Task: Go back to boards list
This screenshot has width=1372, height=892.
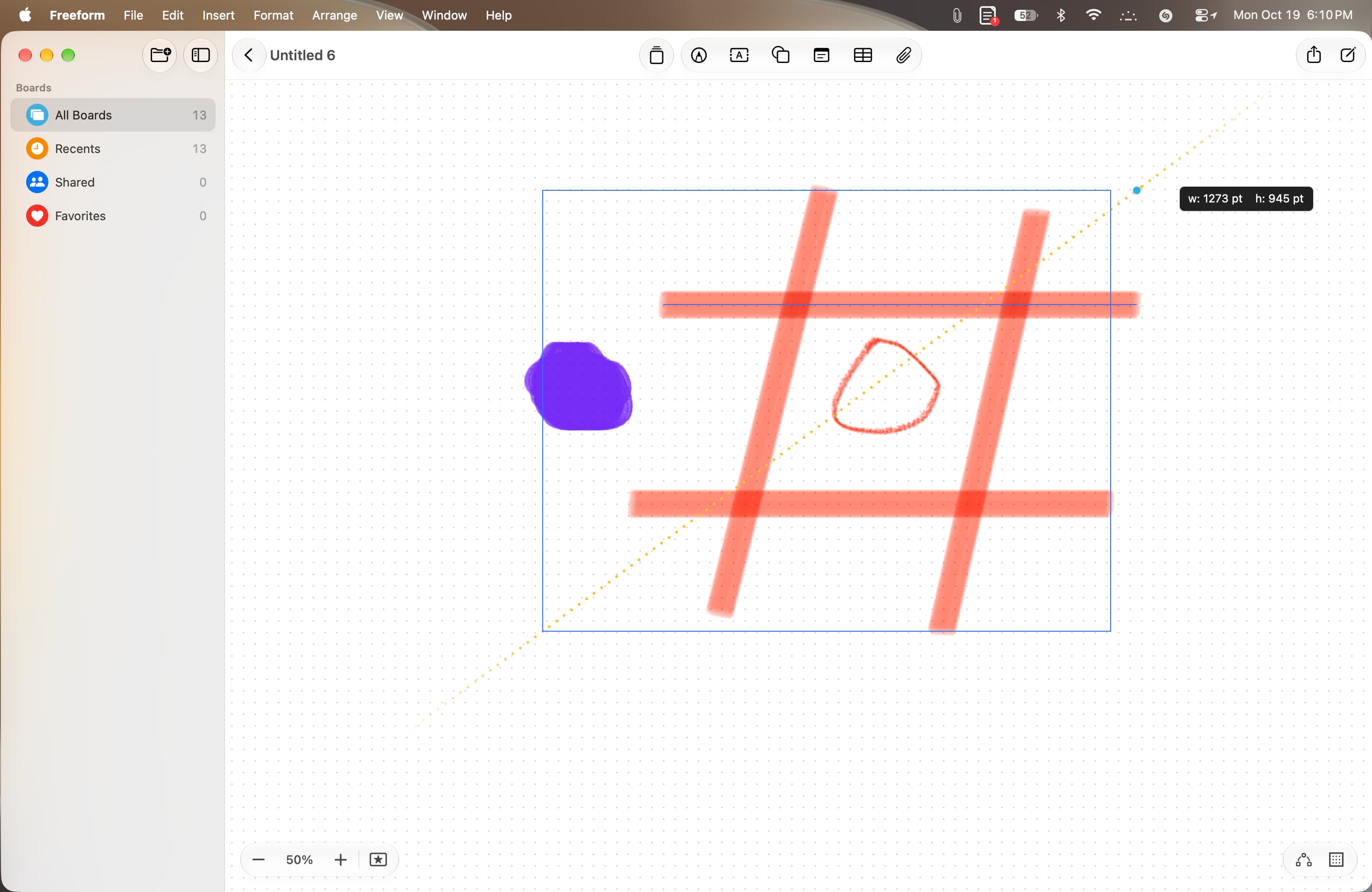Action: 248,56
